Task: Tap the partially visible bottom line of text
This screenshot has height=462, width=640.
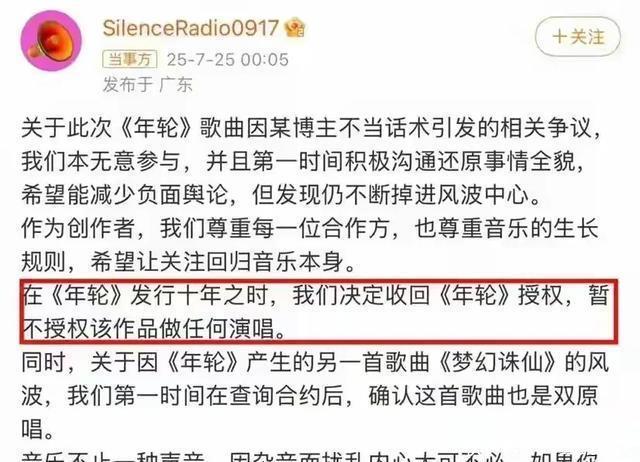Action: [x=310, y=456]
